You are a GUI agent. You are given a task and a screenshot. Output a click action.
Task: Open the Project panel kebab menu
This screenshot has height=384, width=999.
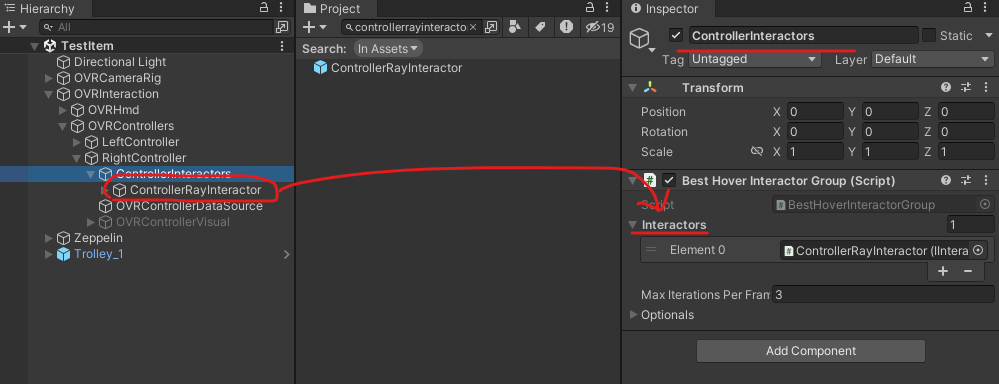click(607, 8)
